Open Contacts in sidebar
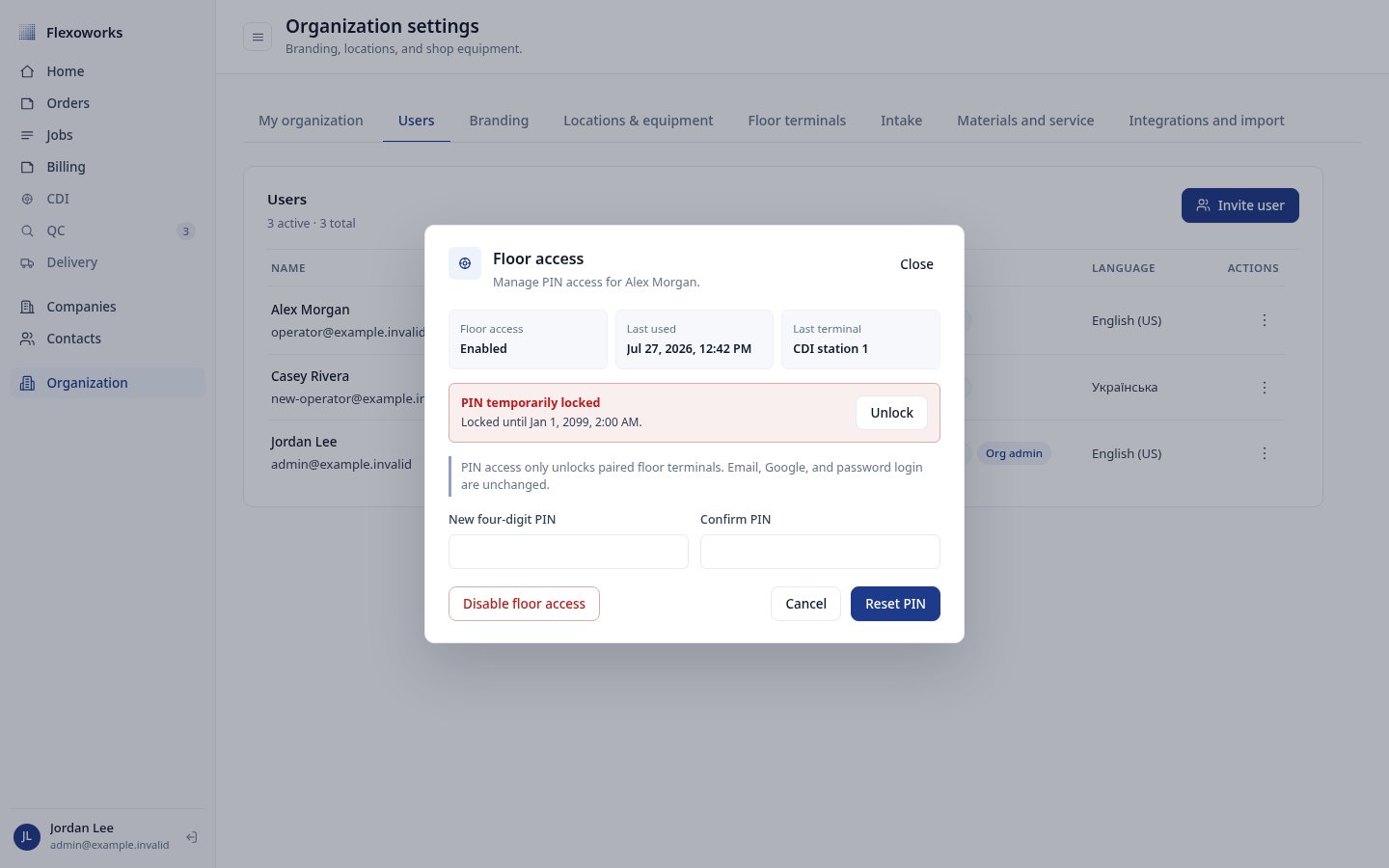Screen dimensions: 1389x868 click(107, 339)
